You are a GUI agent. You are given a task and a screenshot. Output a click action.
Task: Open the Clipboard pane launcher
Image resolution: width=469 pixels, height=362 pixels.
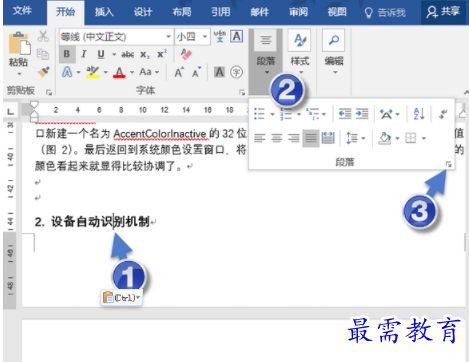(x=49, y=92)
